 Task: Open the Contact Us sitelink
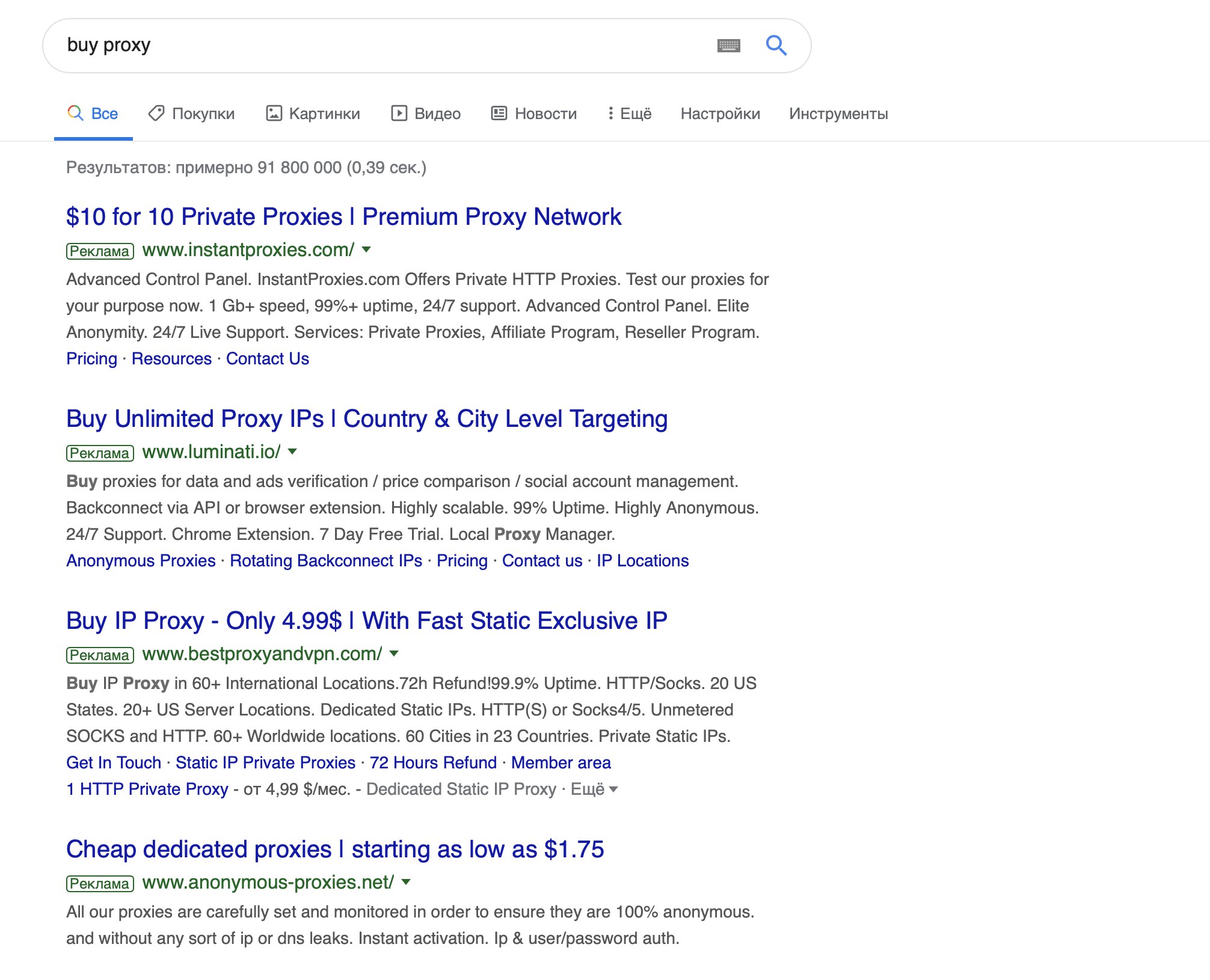[x=268, y=359]
